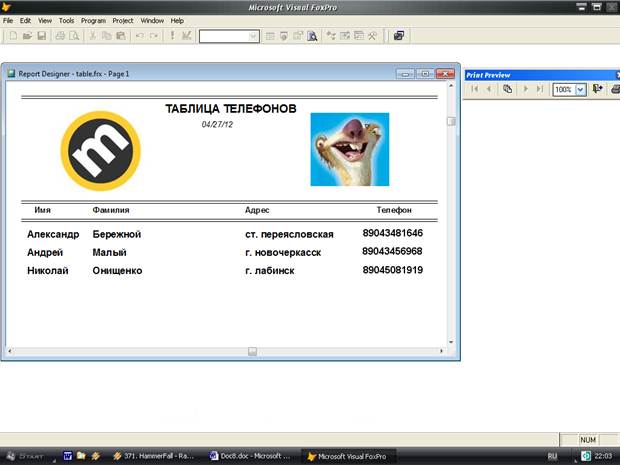
Task: Click the scroll down arrow in Report Designer
Action: 451,342
